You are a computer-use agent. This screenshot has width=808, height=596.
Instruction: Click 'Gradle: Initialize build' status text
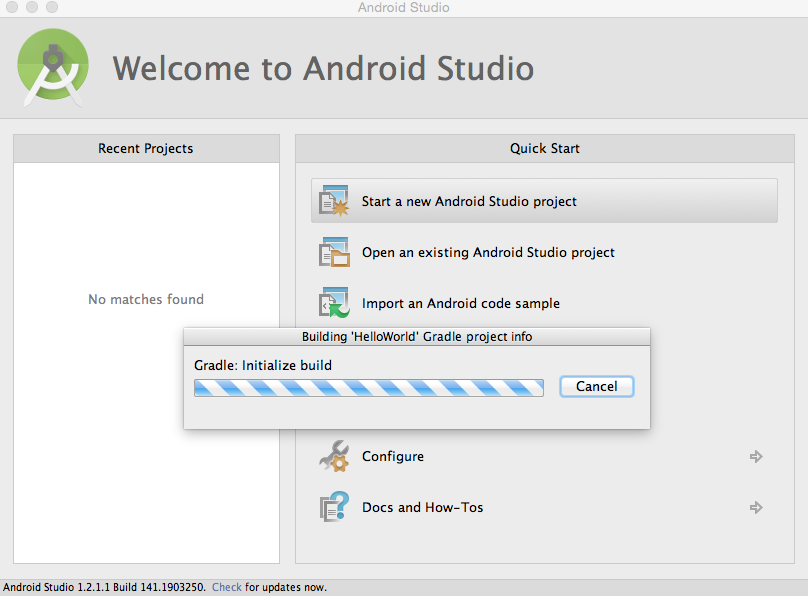(263, 365)
